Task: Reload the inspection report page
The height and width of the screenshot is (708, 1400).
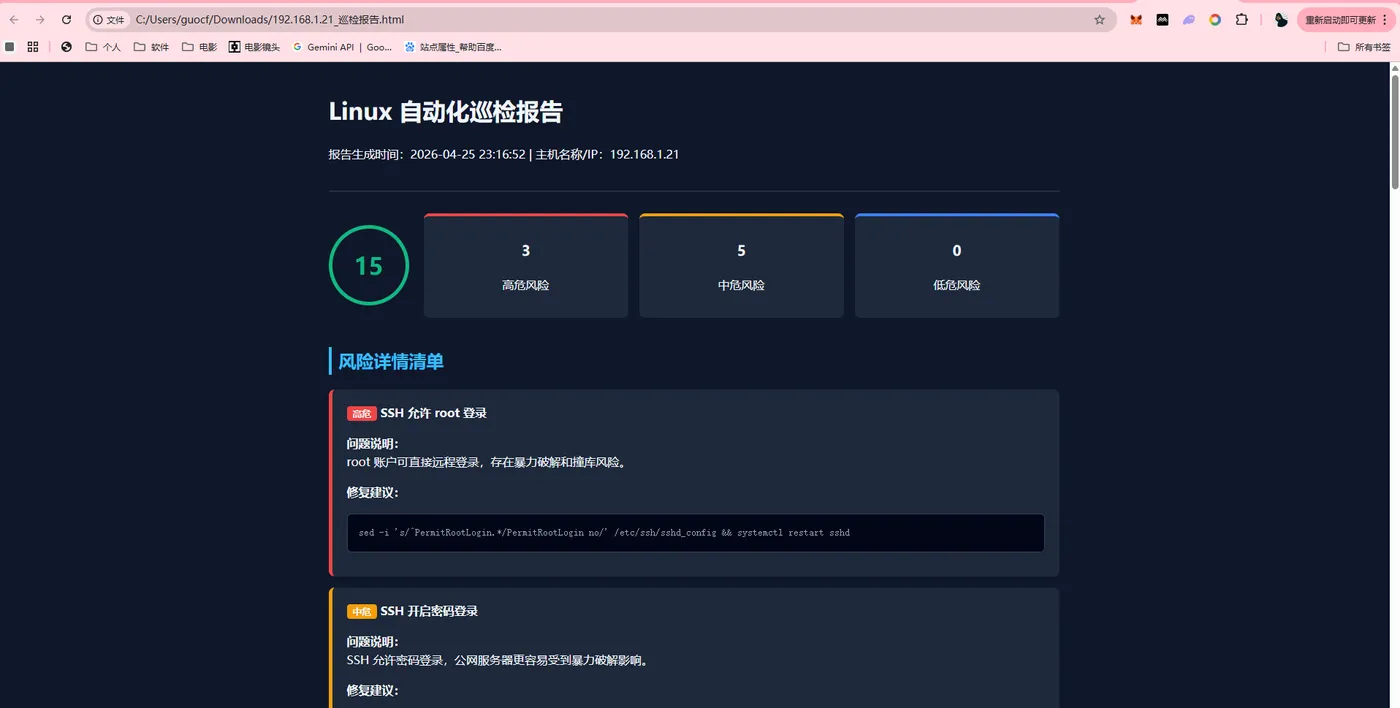Action: (x=66, y=19)
